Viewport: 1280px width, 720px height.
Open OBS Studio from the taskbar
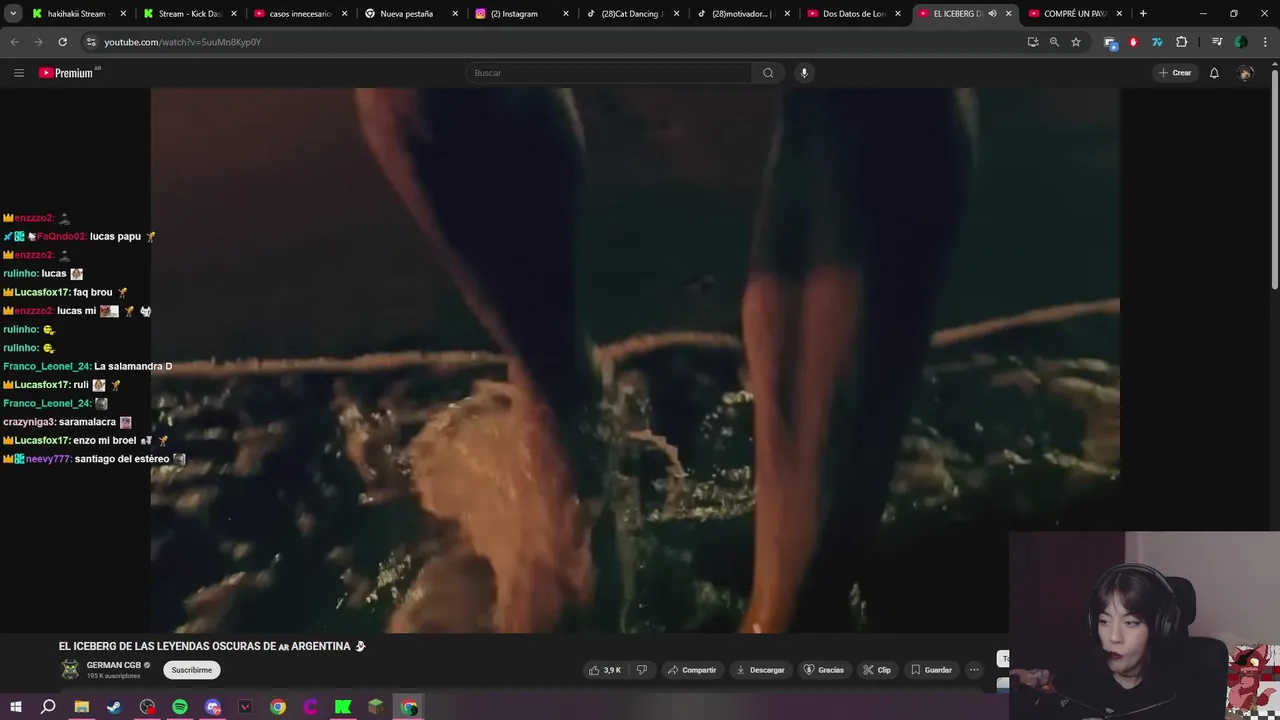click(x=147, y=707)
